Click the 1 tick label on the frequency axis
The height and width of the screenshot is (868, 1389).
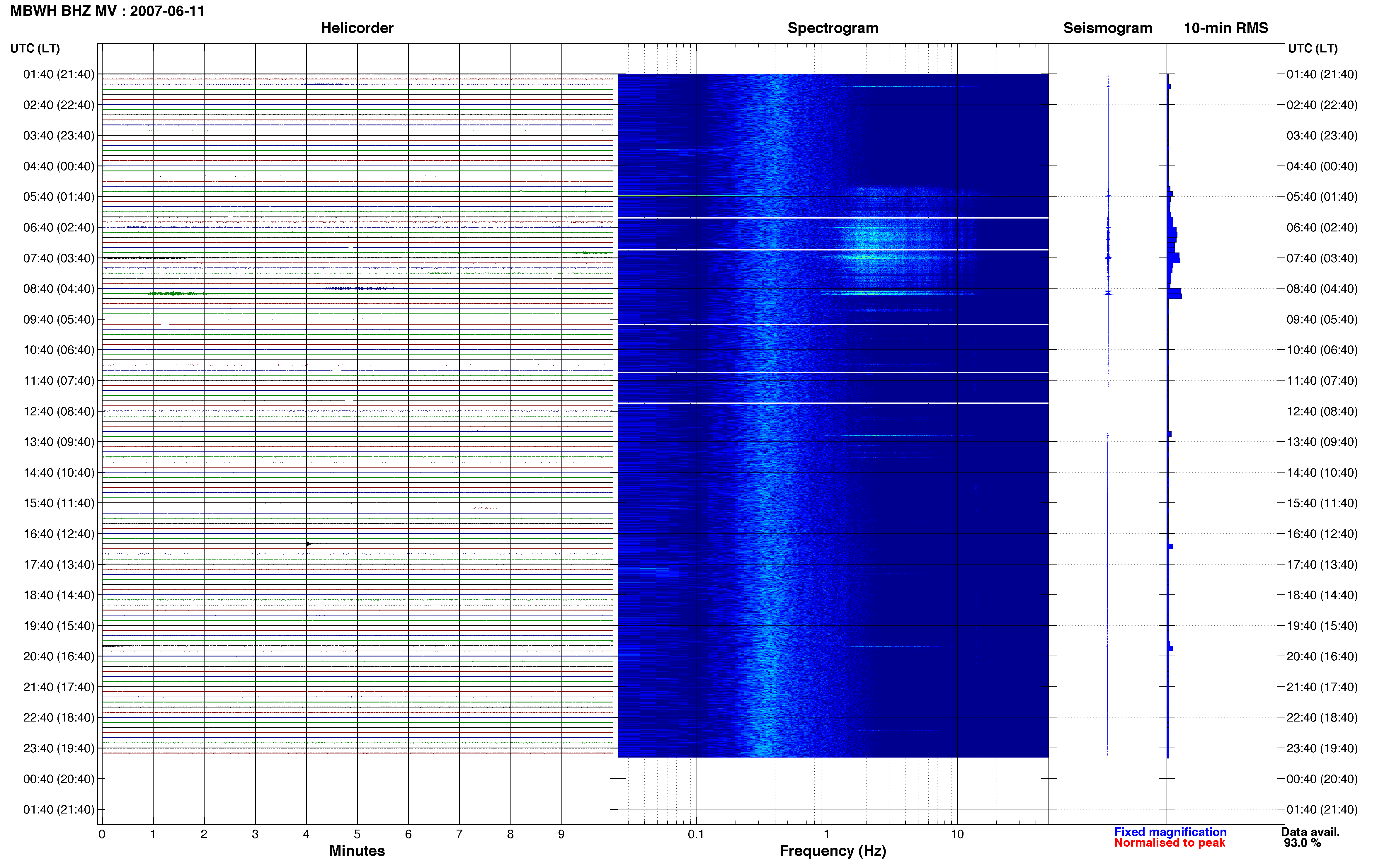[x=826, y=834]
